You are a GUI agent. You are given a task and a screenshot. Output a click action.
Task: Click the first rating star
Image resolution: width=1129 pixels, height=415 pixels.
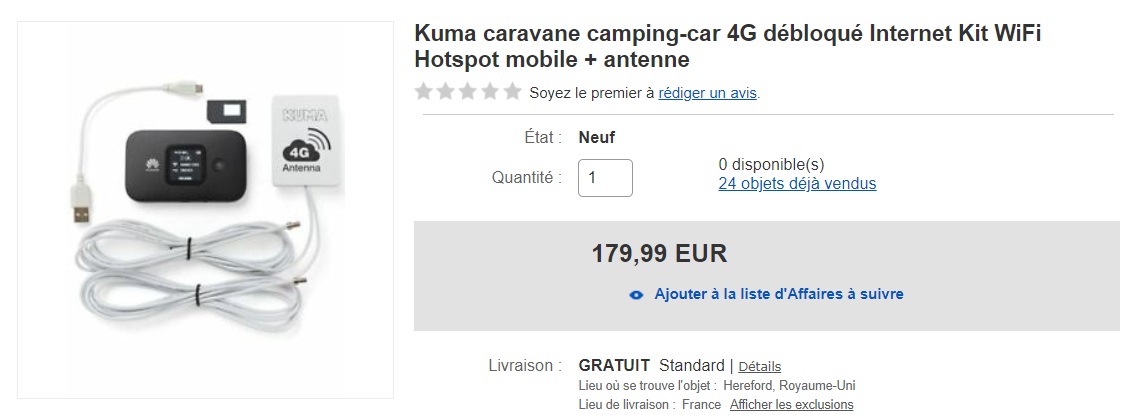pyautogui.click(x=424, y=92)
